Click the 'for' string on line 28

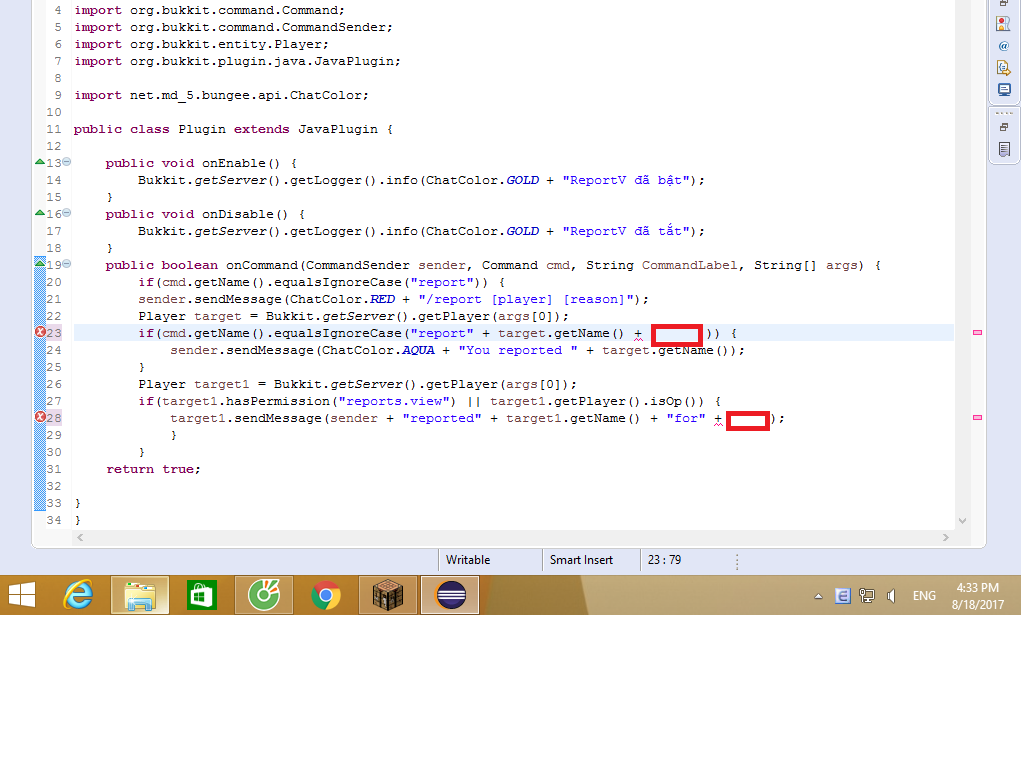(686, 418)
